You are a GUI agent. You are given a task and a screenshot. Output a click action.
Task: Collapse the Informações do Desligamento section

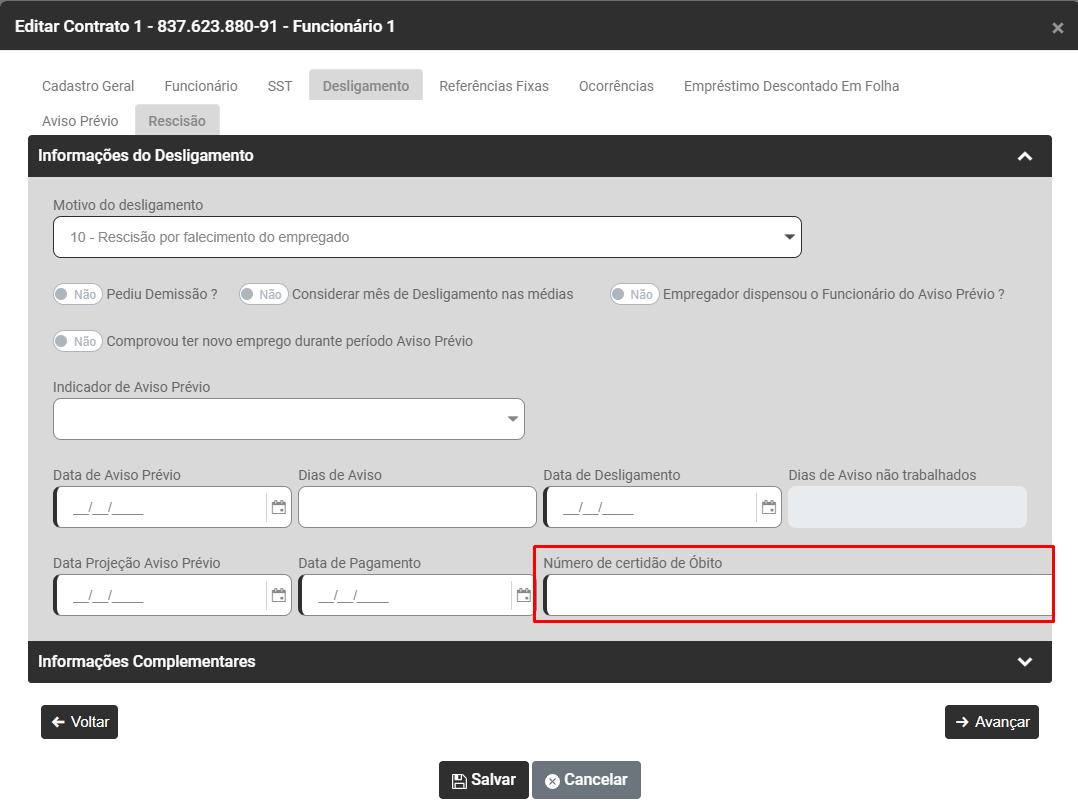pyautogui.click(x=1024, y=156)
